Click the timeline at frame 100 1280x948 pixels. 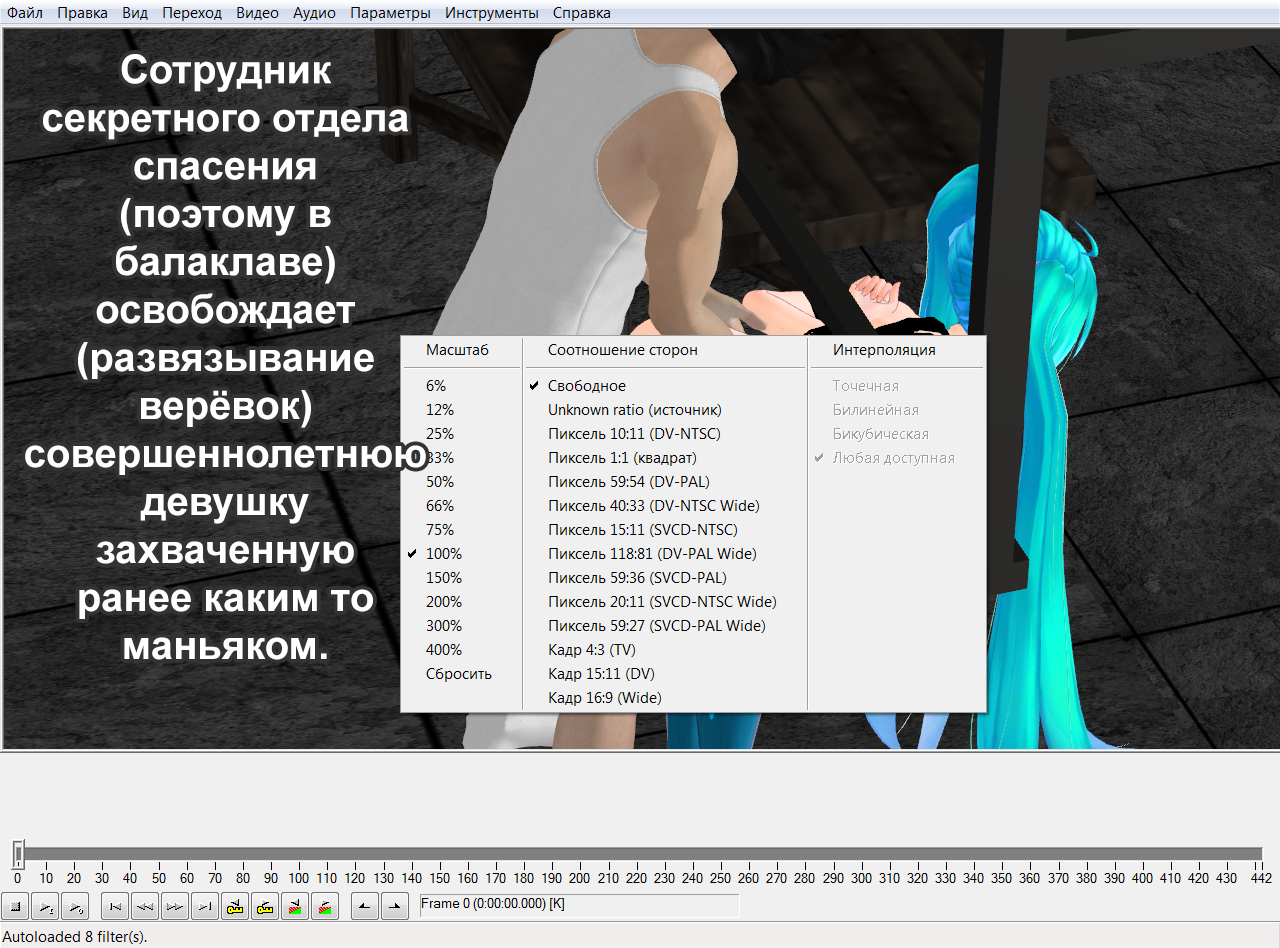pos(299,878)
